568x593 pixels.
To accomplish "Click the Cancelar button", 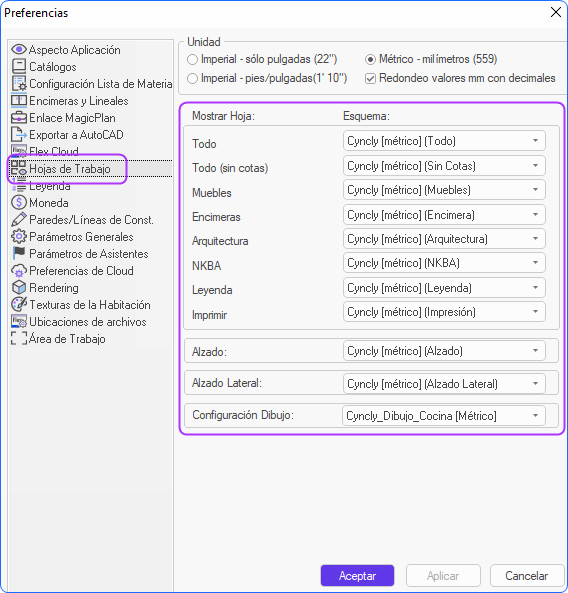I will click(x=526, y=576).
